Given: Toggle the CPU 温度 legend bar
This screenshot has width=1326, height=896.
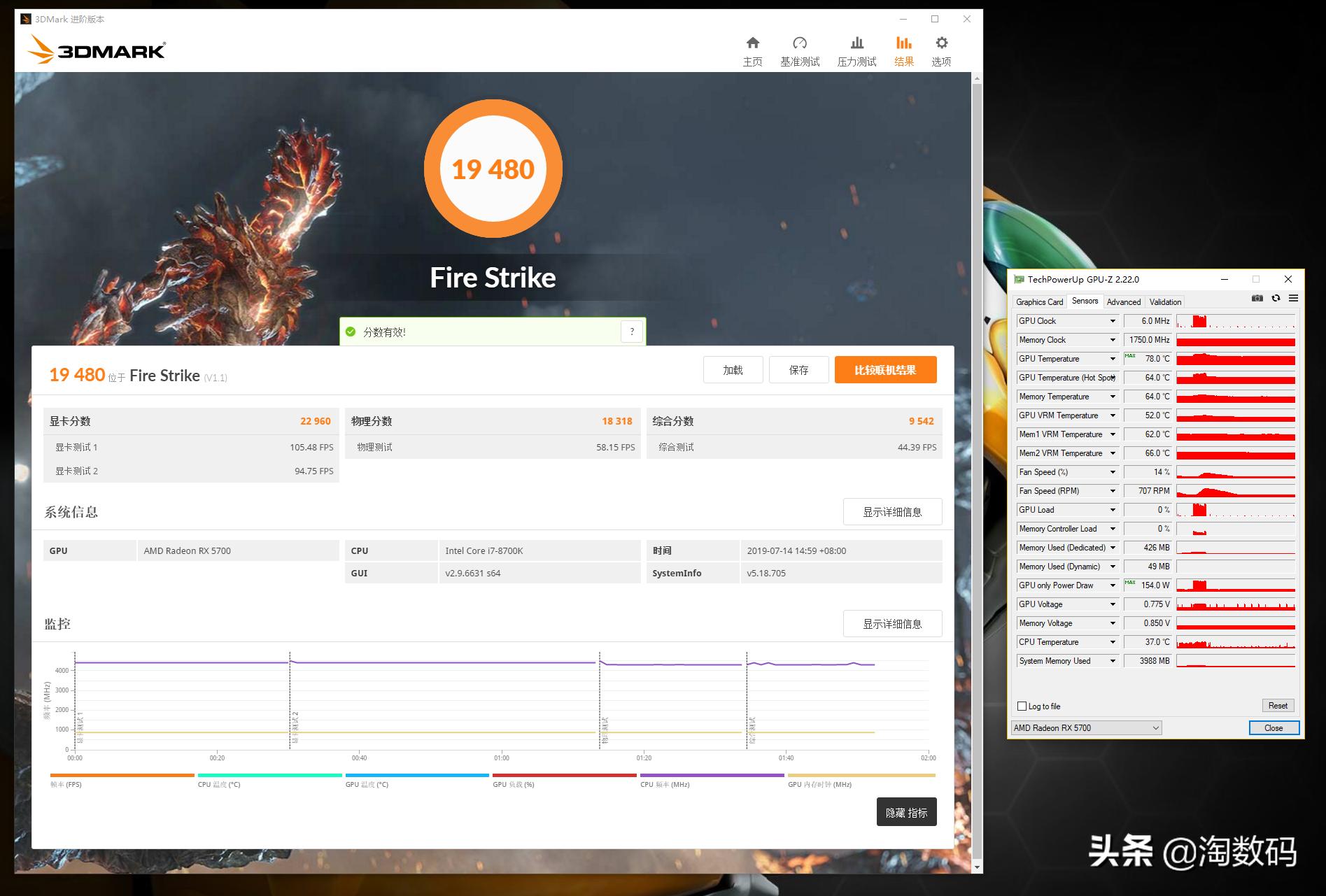Looking at the screenshot, I should pyautogui.click(x=270, y=775).
